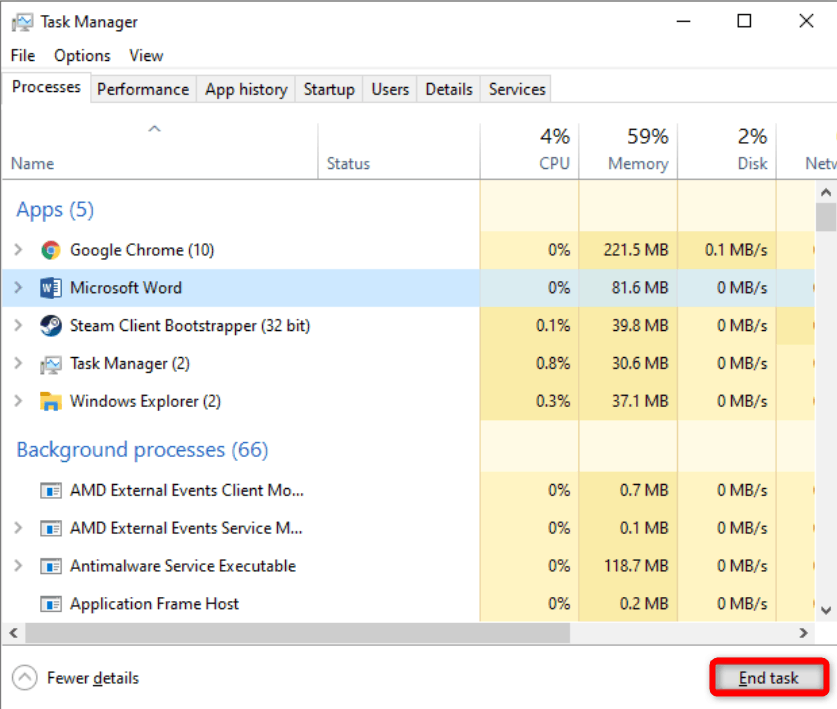This screenshot has height=709, width=837.
Task: Click the Fewer details arrow icon
Action: click(25, 678)
